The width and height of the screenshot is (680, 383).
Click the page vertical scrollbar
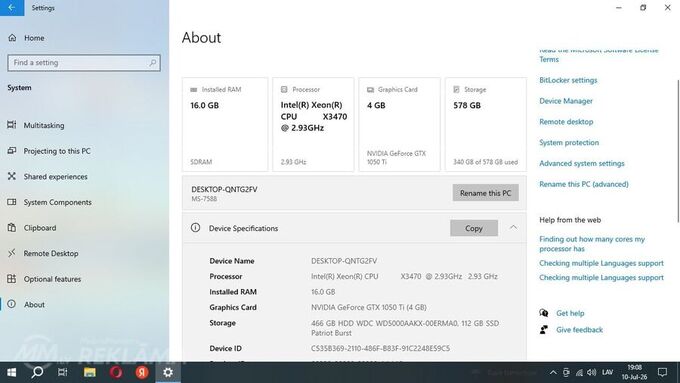(677, 151)
